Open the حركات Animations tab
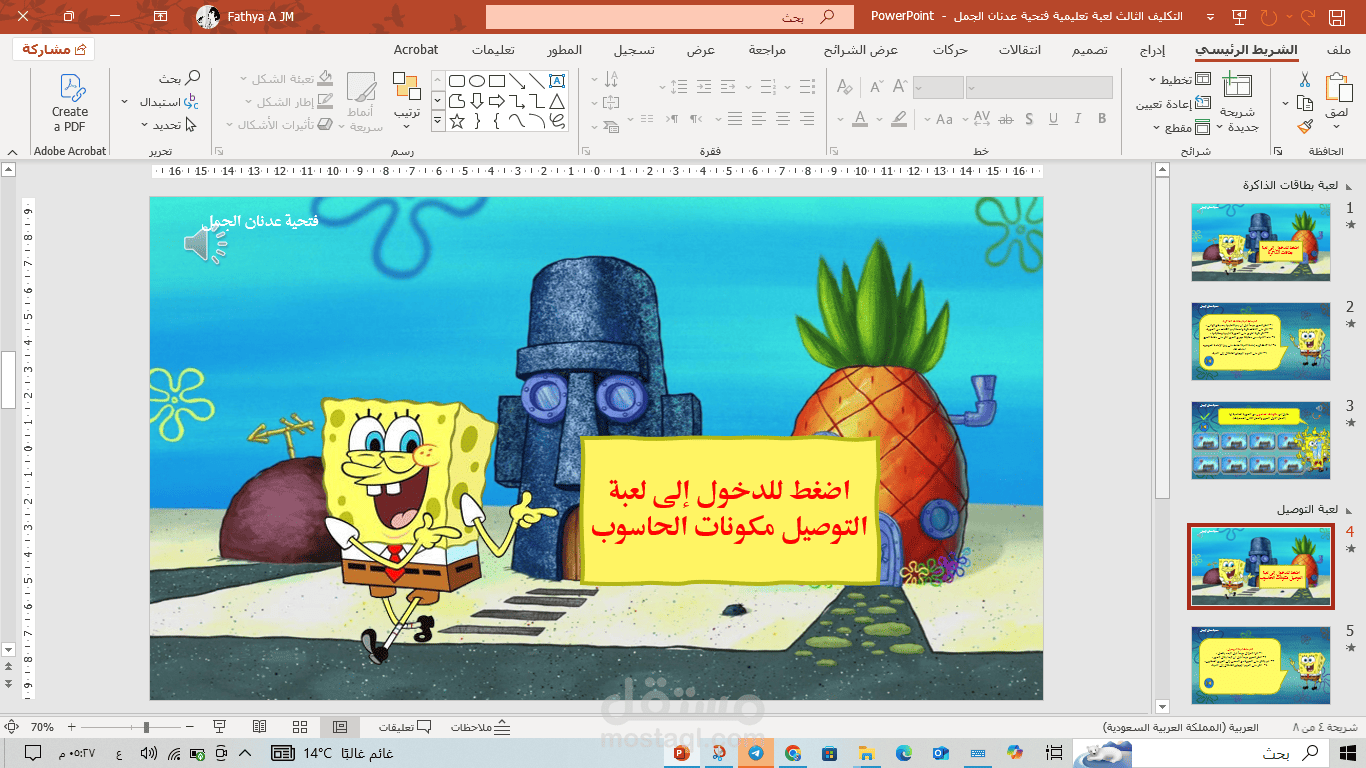Viewport: 1366px width, 768px height. click(x=949, y=50)
